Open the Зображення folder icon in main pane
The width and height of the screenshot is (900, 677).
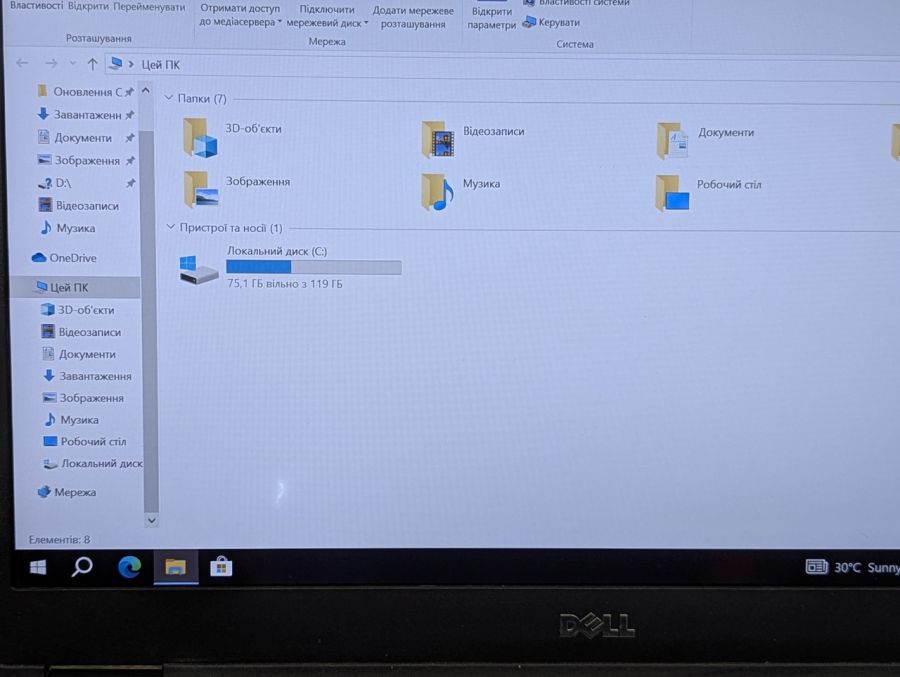click(201, 189)
